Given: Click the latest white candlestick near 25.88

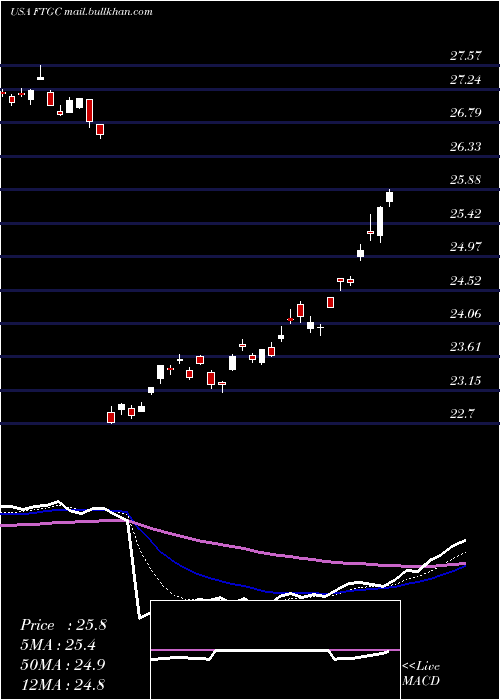Looking at the screenshot, I should [389, 198].
